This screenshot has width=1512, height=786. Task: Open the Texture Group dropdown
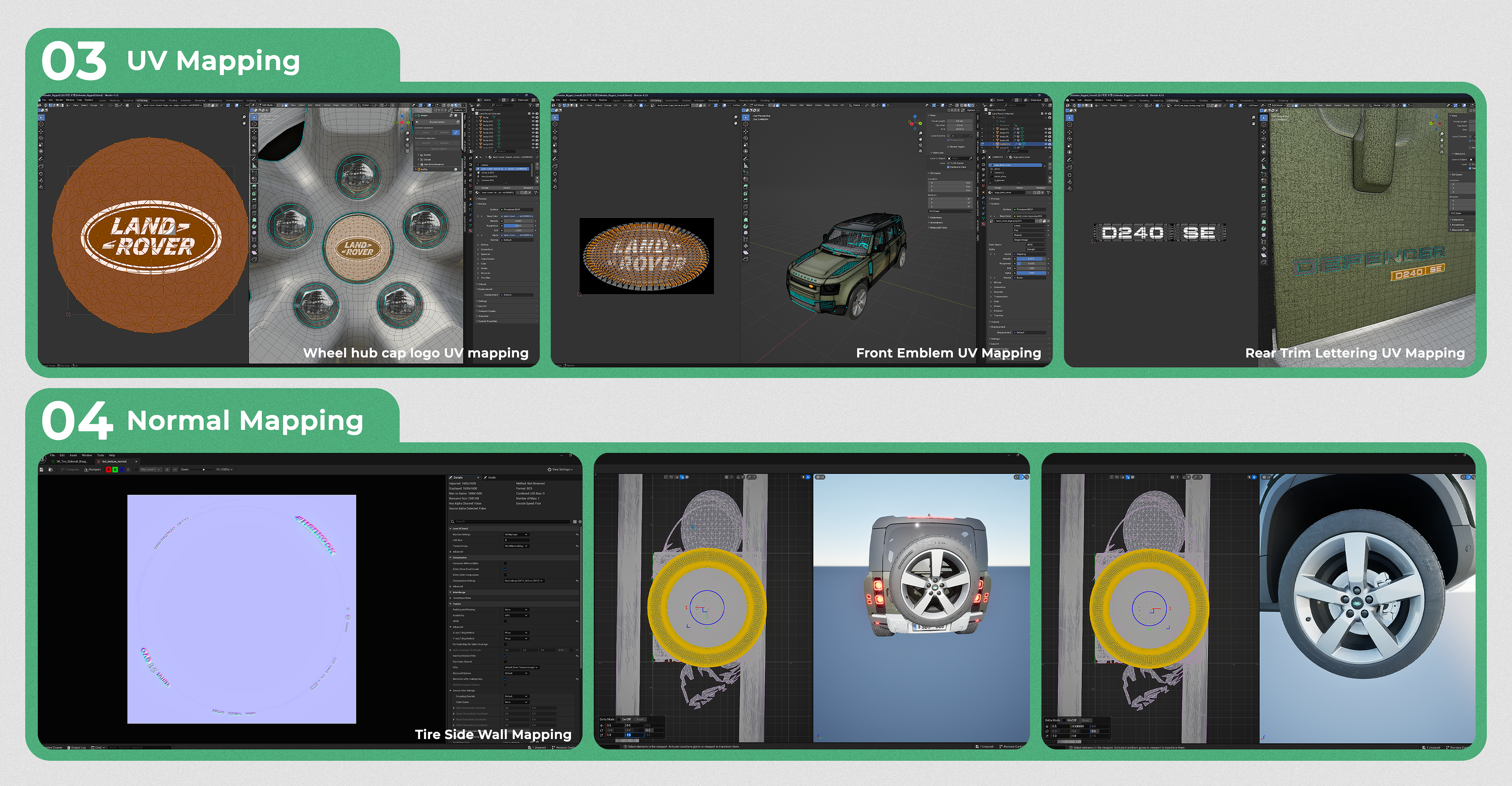point(517,546)
